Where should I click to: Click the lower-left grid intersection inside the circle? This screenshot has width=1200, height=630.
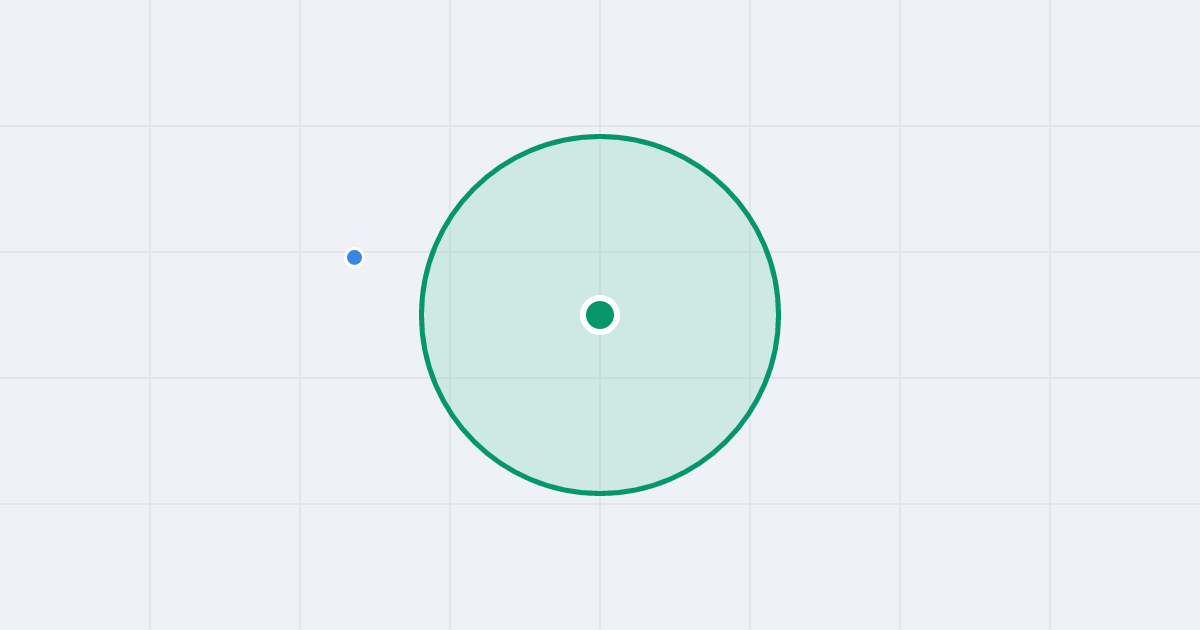pyautogui.click(x=450, y=378)
